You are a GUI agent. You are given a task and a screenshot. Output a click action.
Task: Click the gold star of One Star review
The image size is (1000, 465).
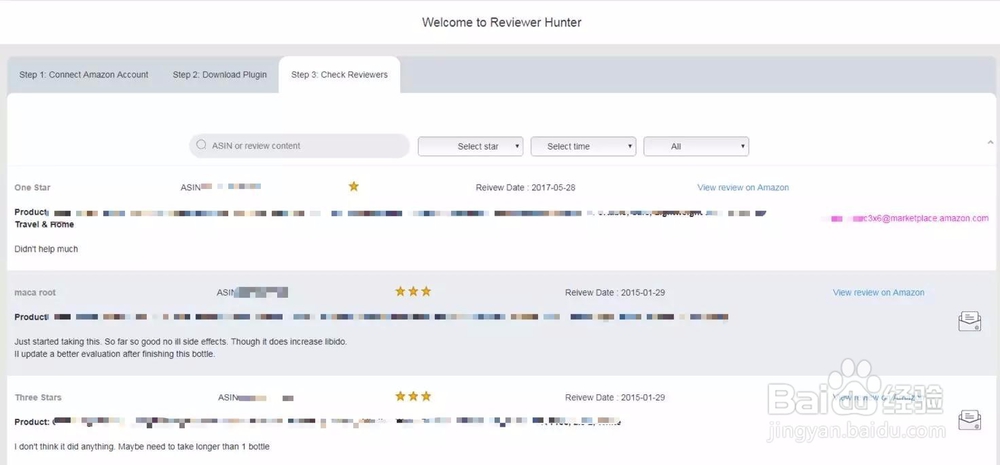[353, 186]
